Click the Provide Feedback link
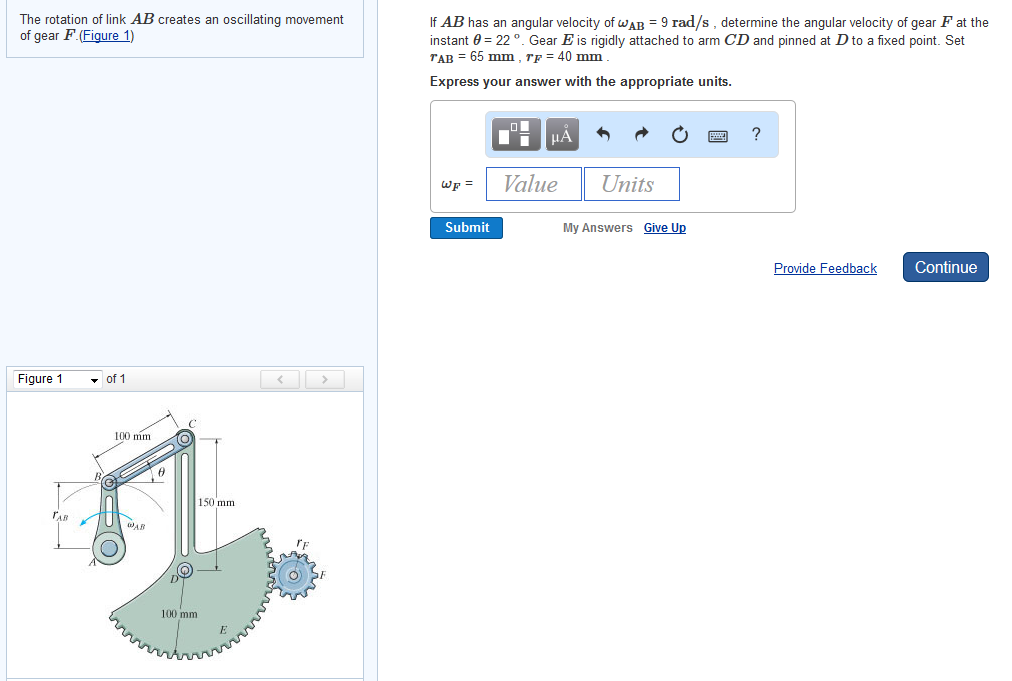This screenshot has width=1012, height=681. coord(825,268)
